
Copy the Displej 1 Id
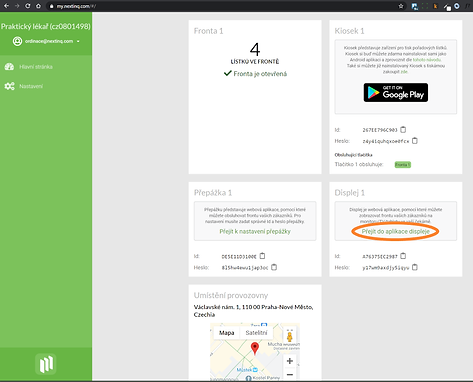coord(403,256)
